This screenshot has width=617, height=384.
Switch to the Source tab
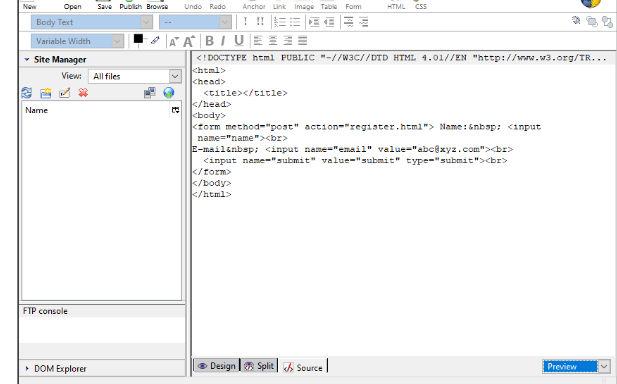(x=303, y=367)
